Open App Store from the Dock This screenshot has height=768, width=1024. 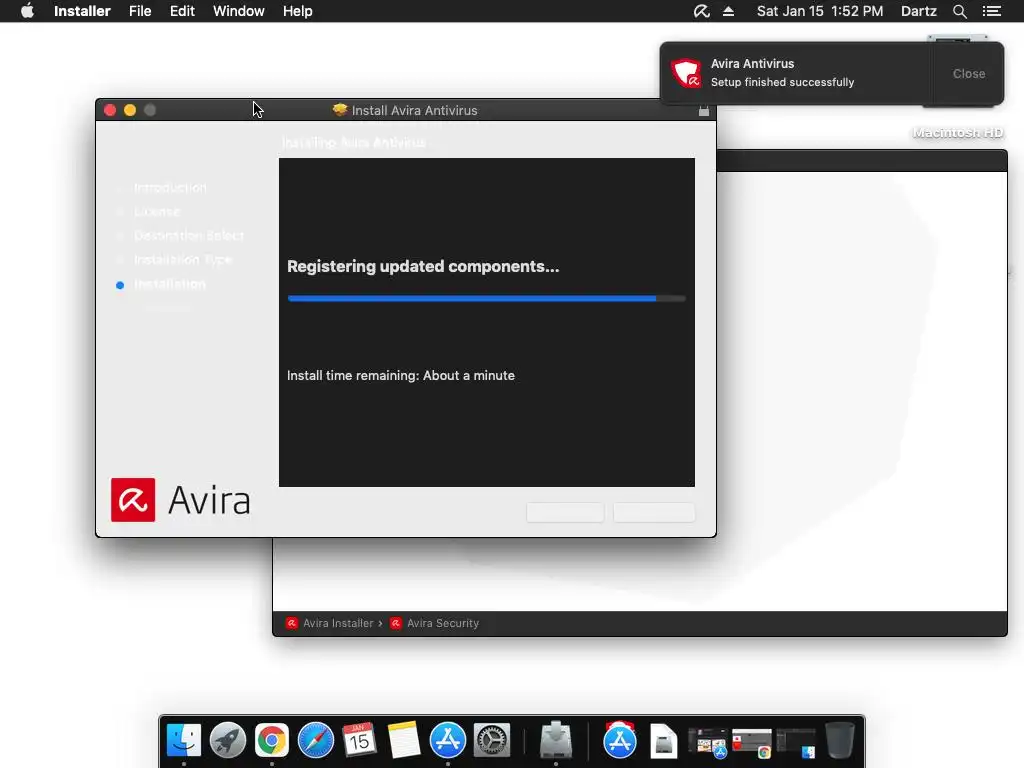pos(447,741)
